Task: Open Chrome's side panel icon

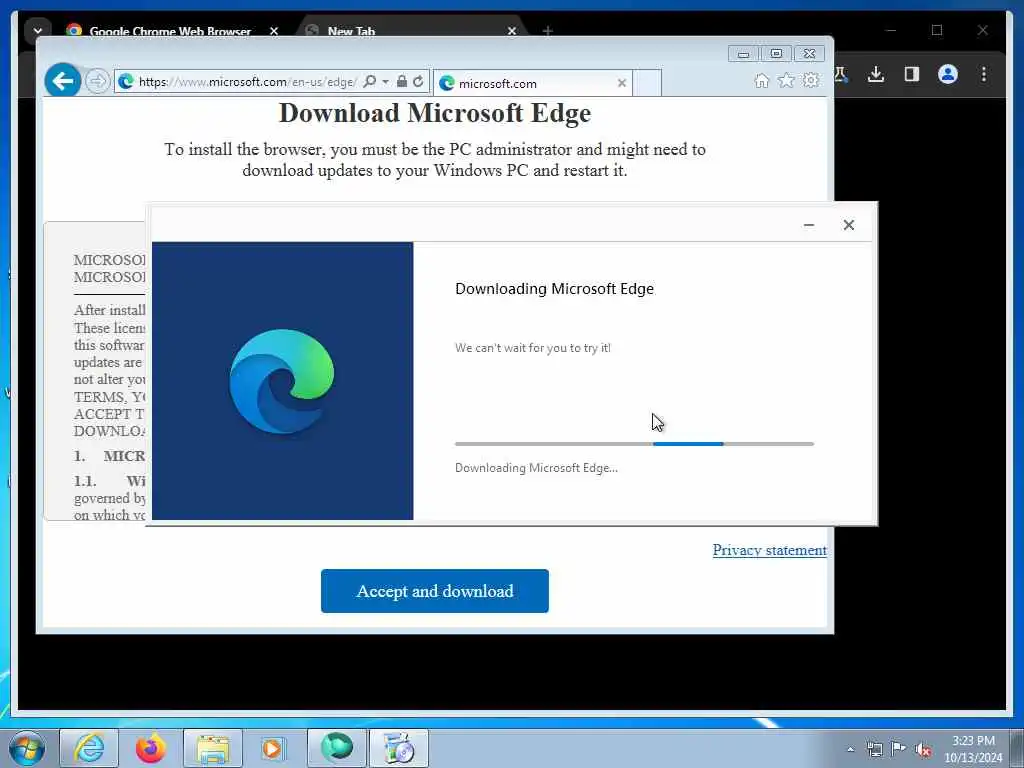Action: point(912,74)
